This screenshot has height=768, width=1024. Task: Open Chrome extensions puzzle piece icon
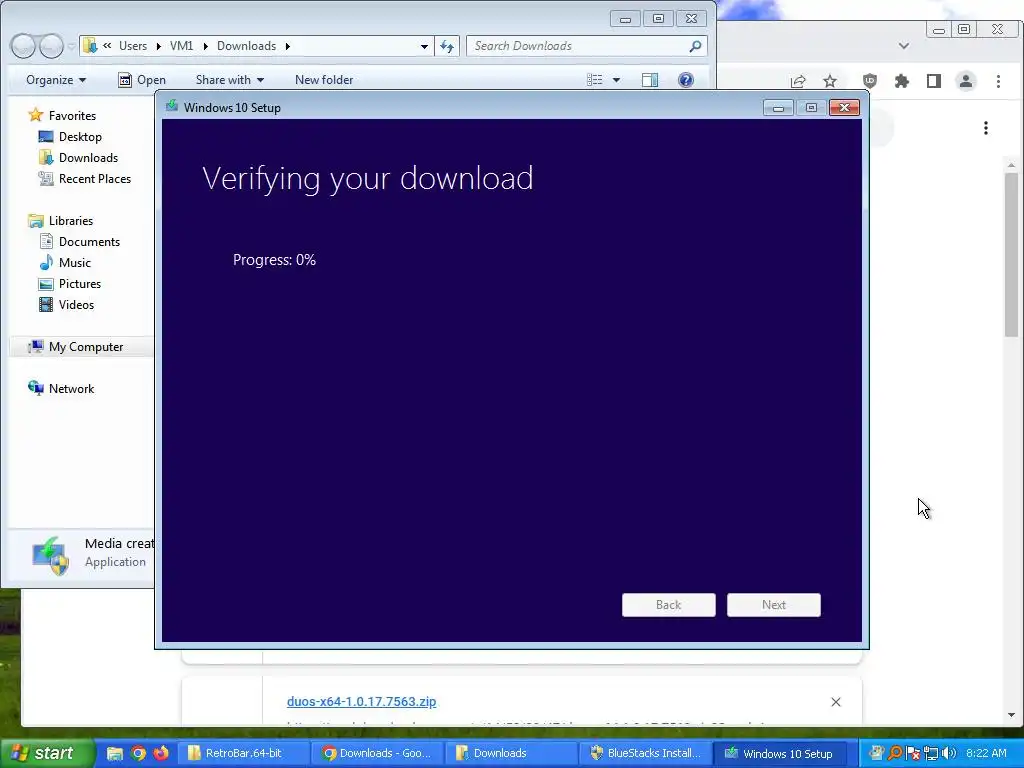click(901, 81)
